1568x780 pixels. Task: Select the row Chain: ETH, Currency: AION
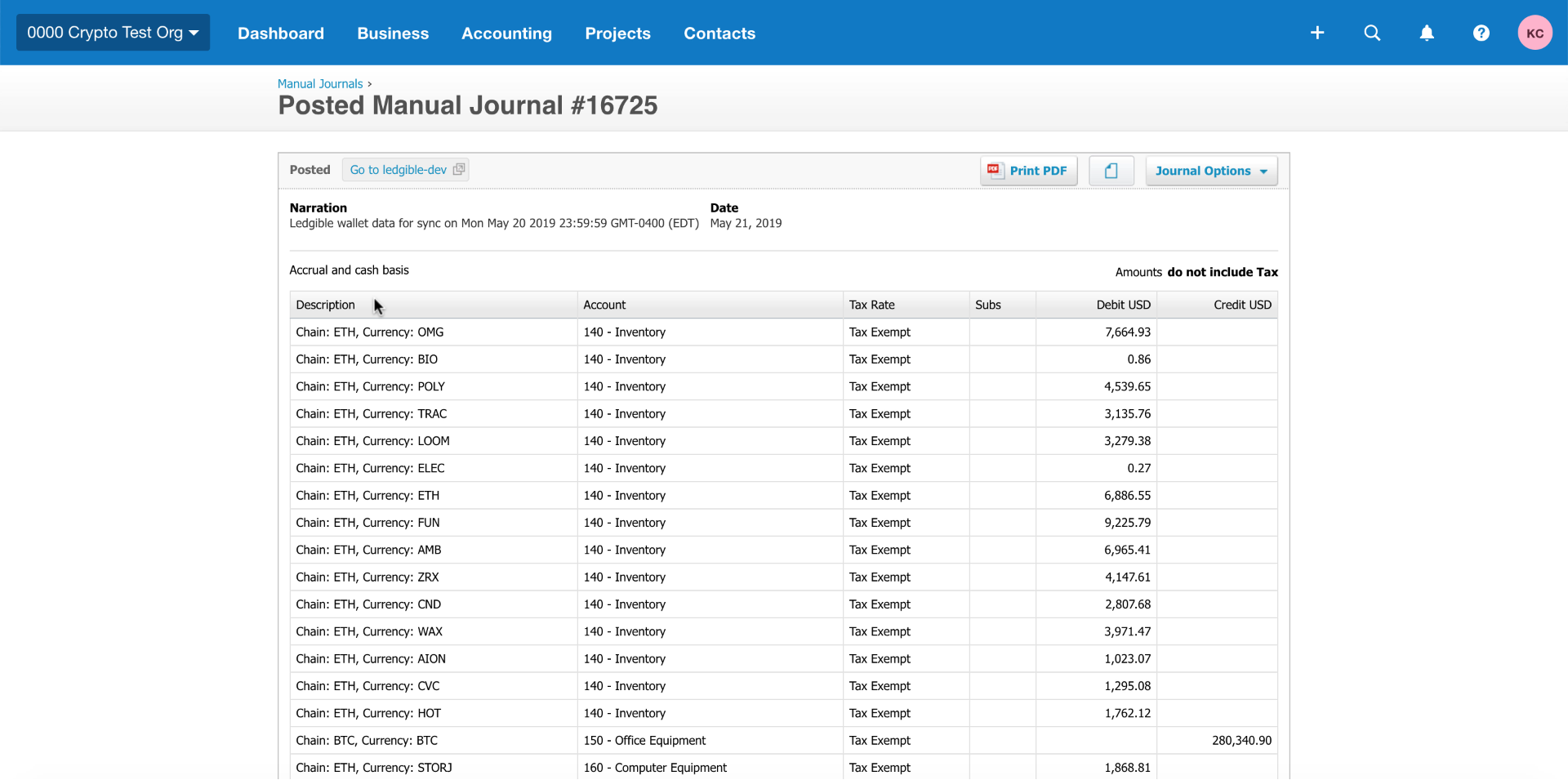coord(783,659)
